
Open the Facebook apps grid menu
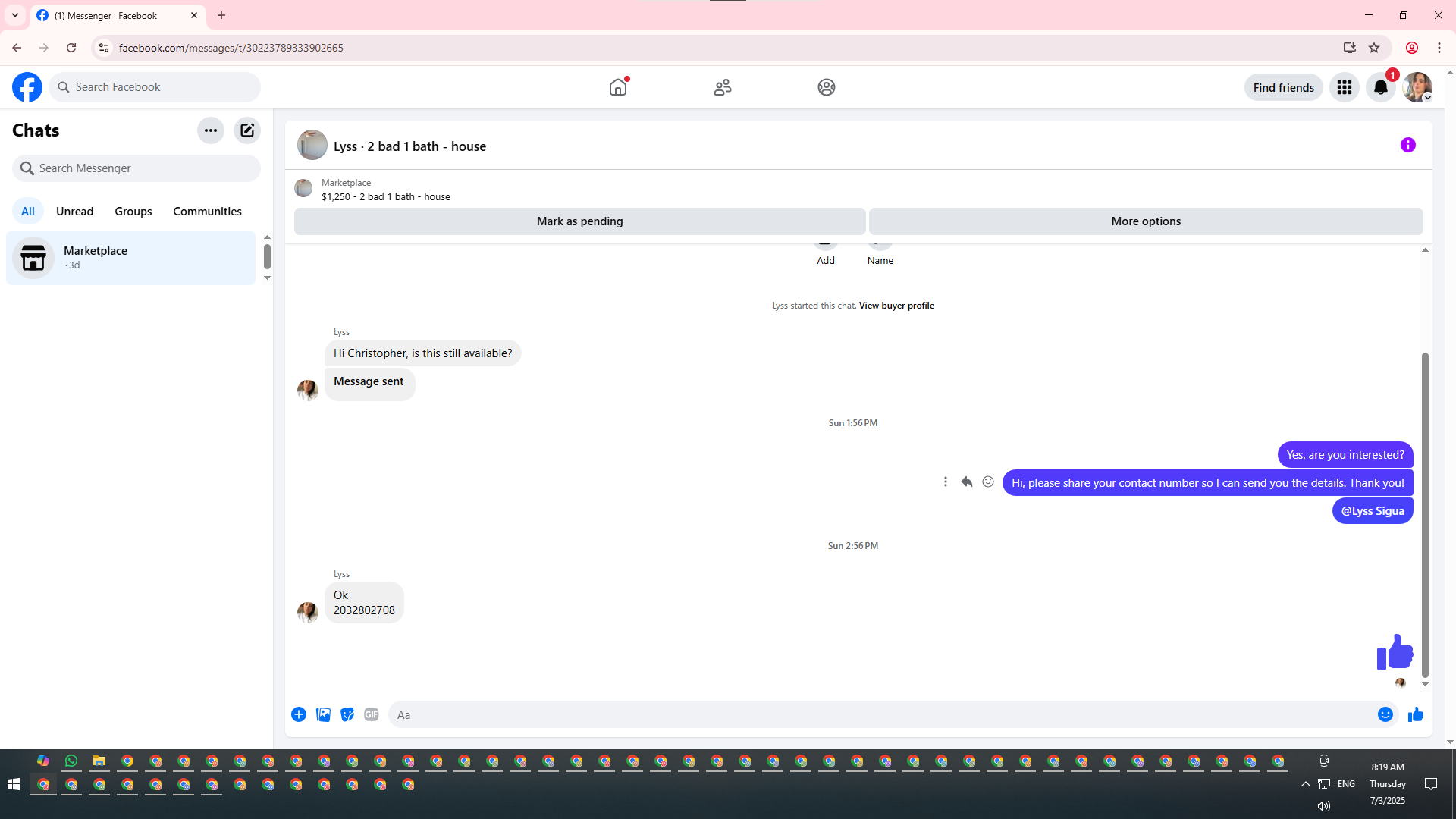[1344, 87]
